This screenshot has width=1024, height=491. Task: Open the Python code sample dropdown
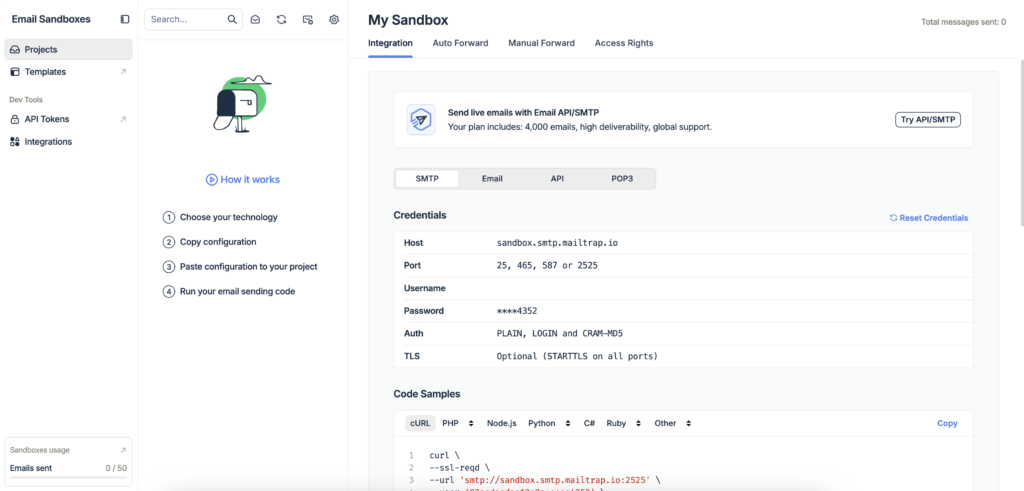(x=551, y=423)
